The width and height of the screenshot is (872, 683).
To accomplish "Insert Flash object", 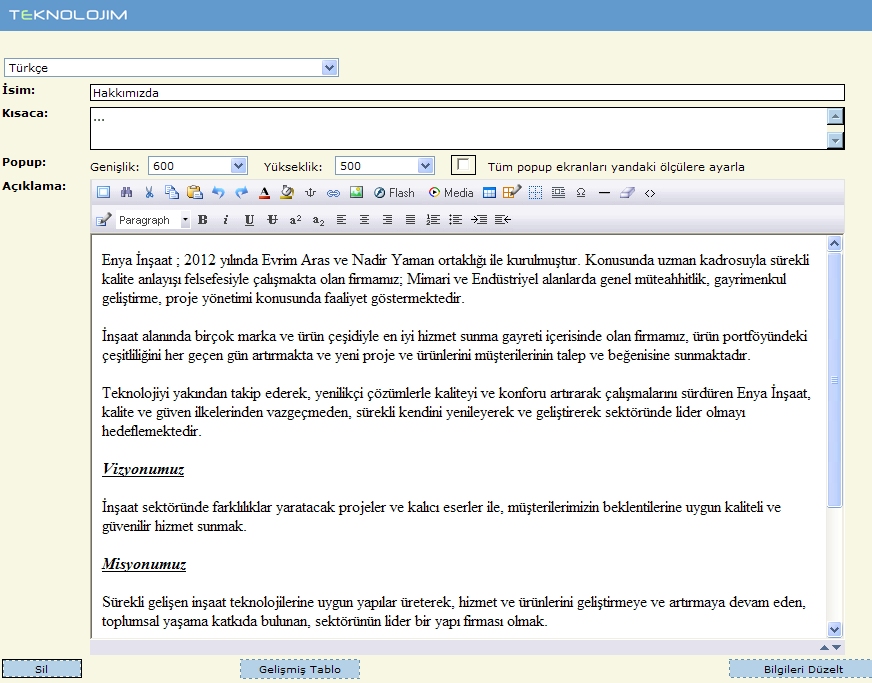I will tap(394, 192).
